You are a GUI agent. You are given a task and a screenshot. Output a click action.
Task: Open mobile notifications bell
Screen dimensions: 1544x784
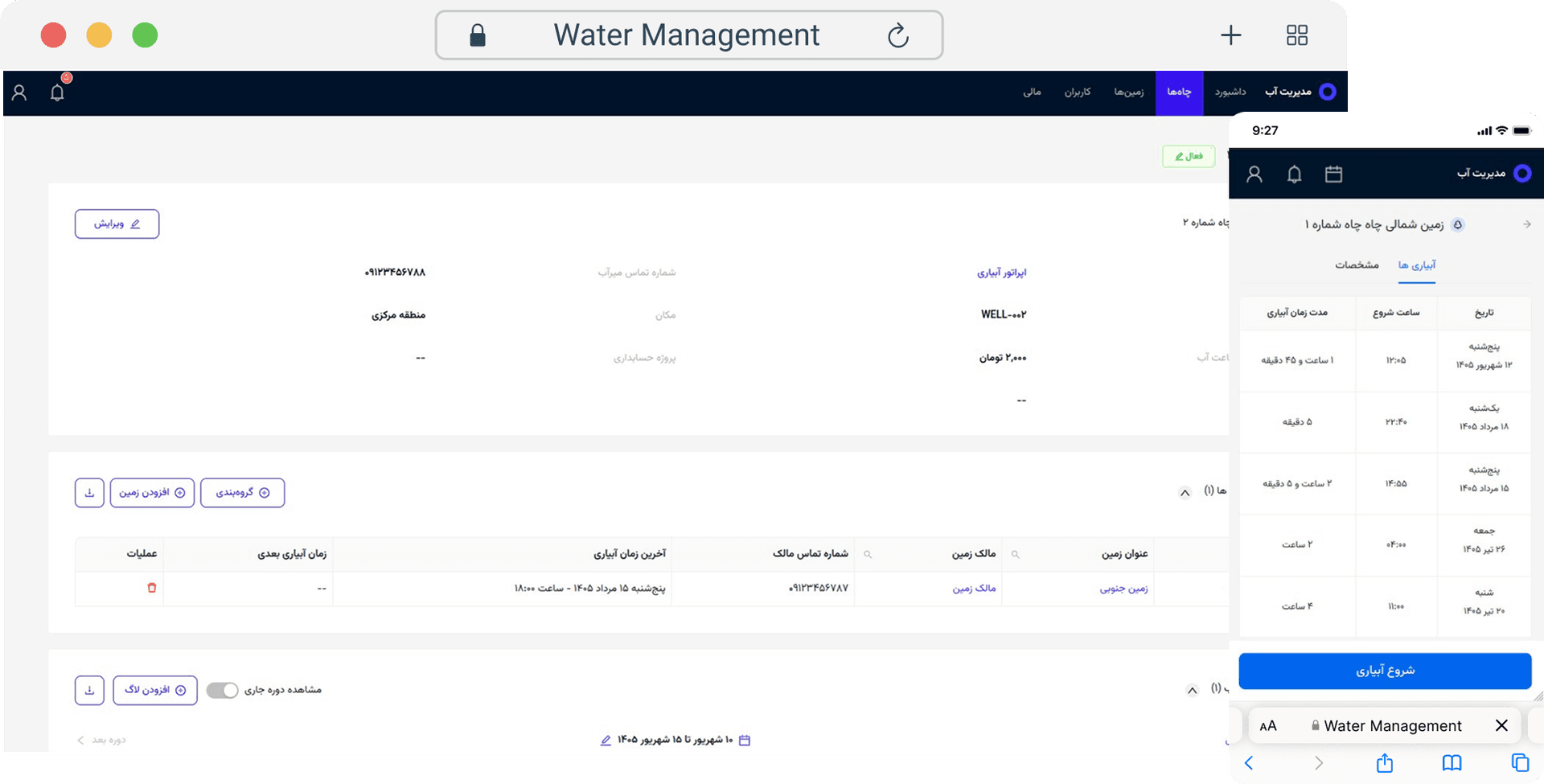point(1294,174)
